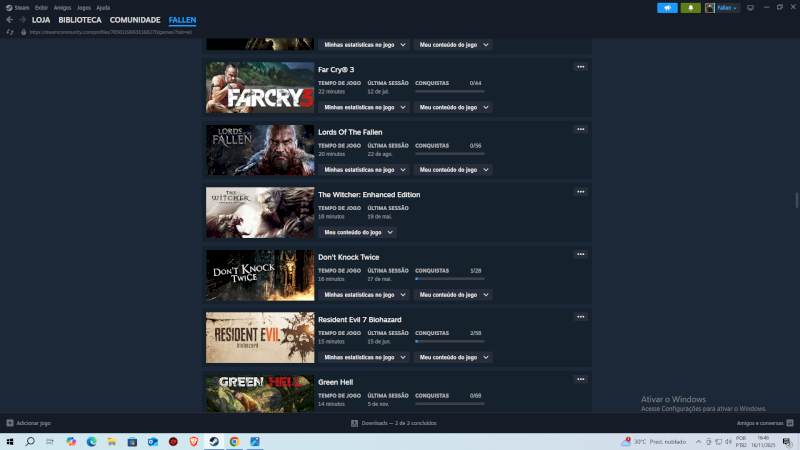Viewport: 800px width, 450px height.
Task: Open the Don't Knock Twice title link
Action: [x=348, y=257]
